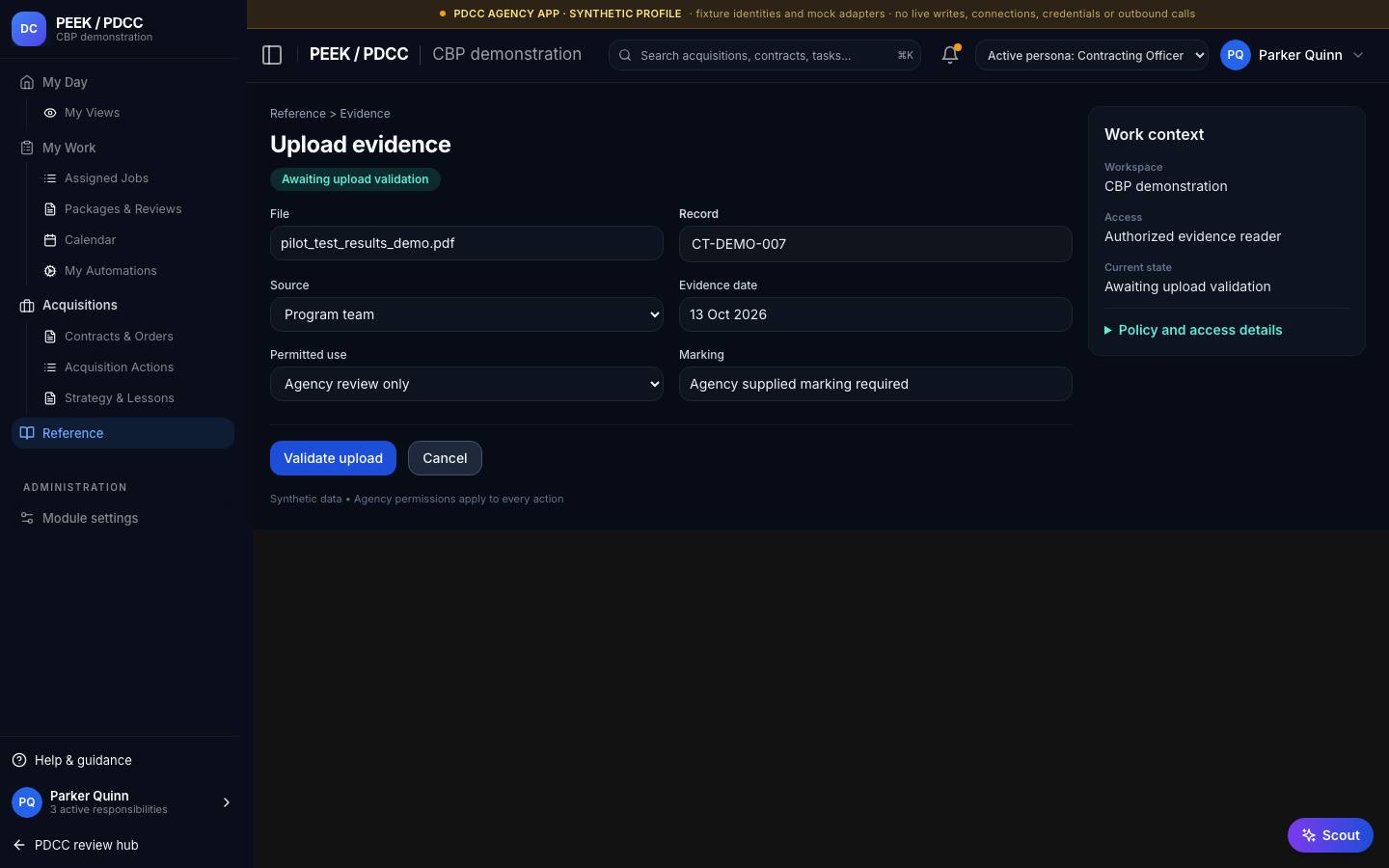
Task: Click the Evidence date field
Action: pos(876,314)
